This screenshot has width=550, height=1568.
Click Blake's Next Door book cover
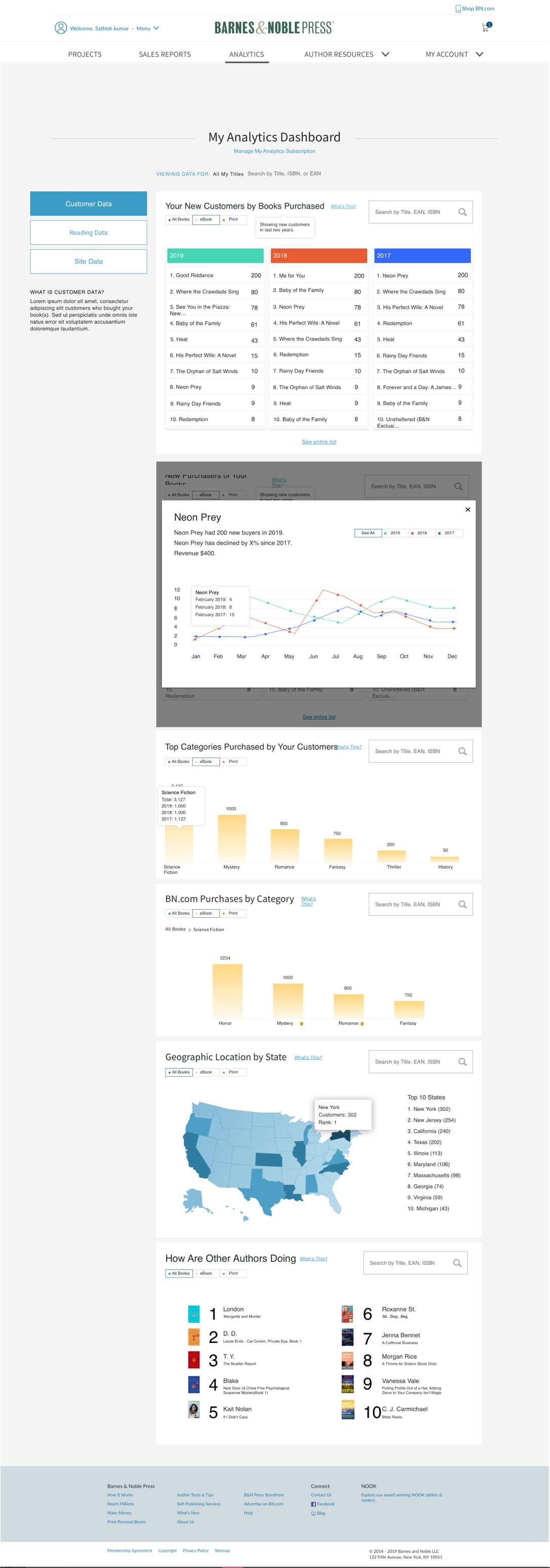click(193, 1386)
